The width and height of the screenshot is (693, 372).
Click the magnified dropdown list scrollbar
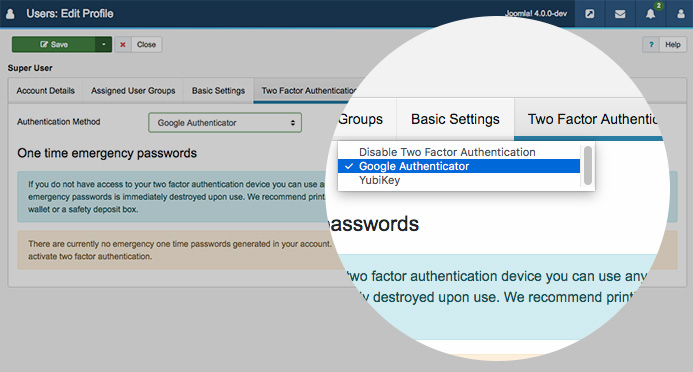pos(588,165)
